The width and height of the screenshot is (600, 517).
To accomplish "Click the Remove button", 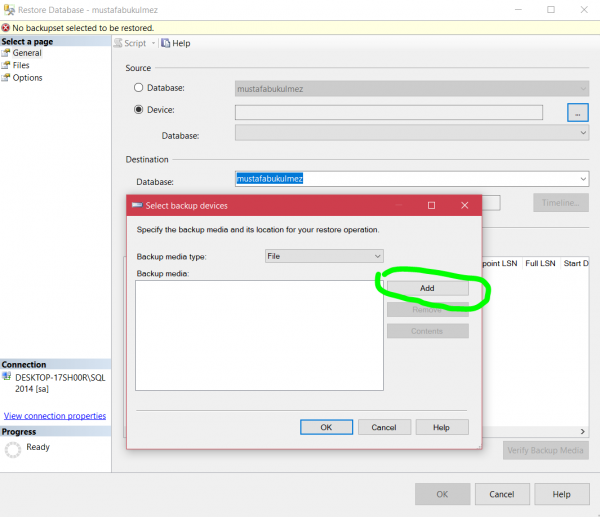I will click(x=427, y=310).
